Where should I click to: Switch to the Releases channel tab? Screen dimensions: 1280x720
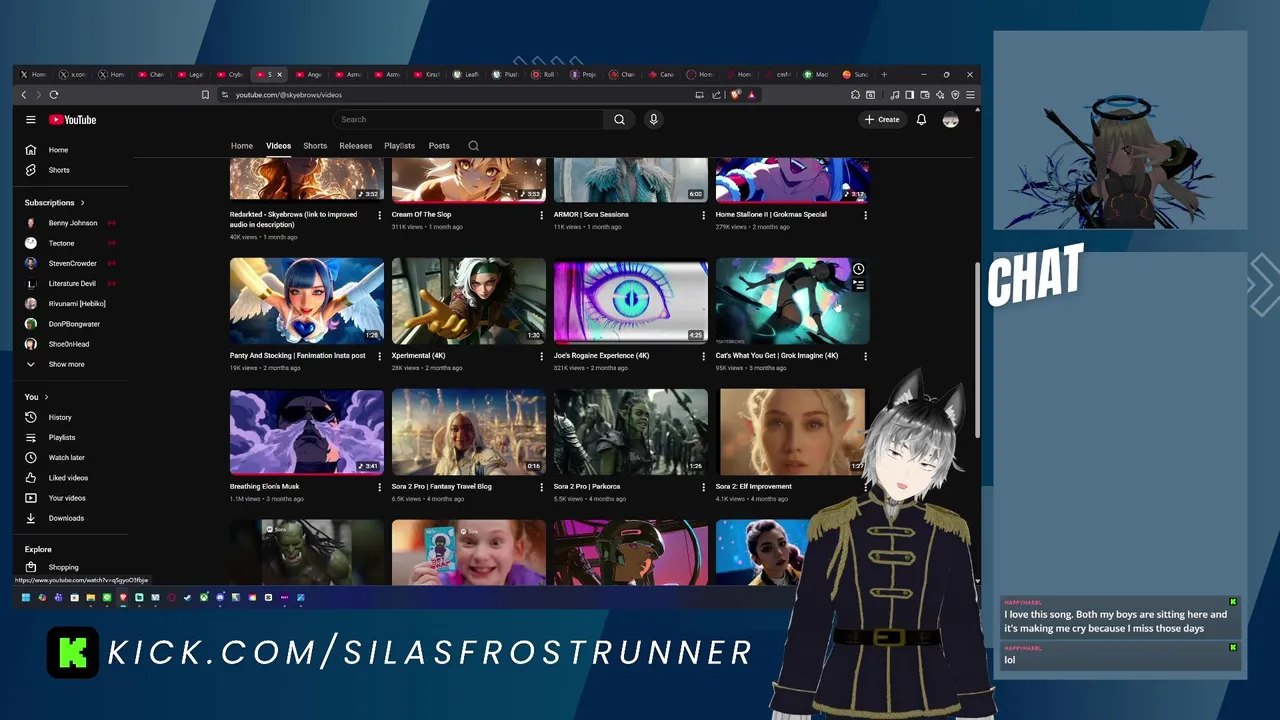355,146
